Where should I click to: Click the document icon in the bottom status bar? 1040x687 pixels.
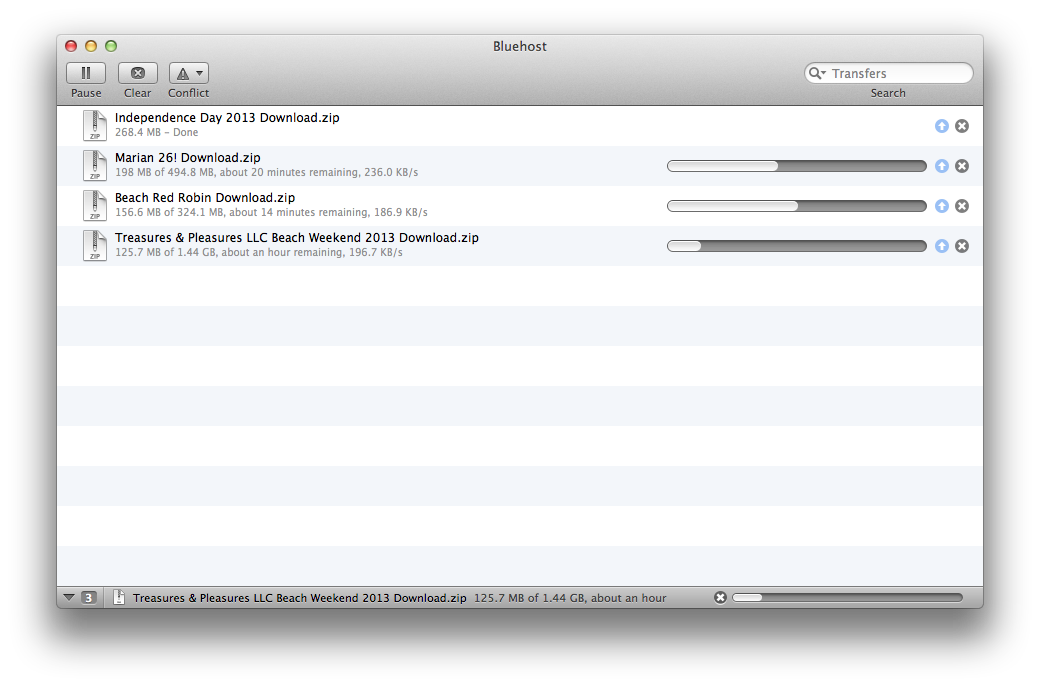click(x=119, y=597)
